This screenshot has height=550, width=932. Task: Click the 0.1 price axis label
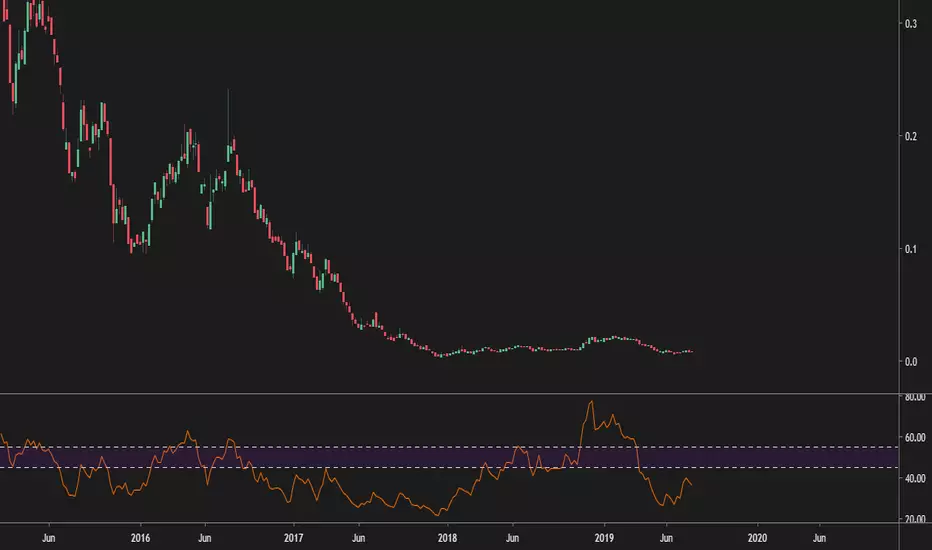coord(911,249)
